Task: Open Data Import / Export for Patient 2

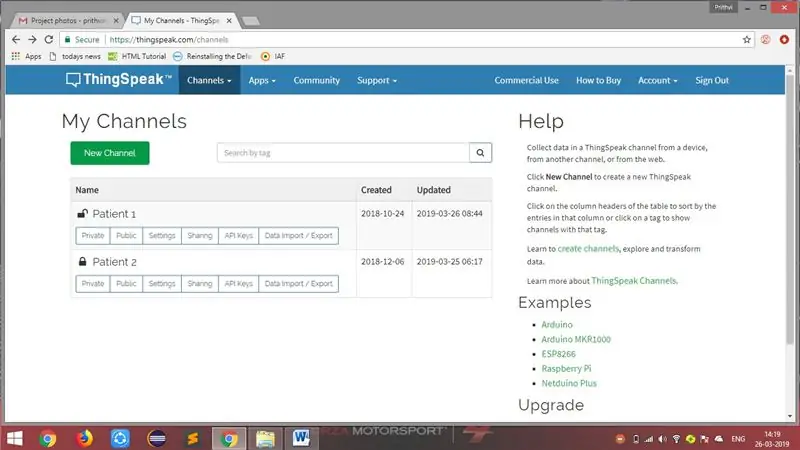Action: [298, 284]
